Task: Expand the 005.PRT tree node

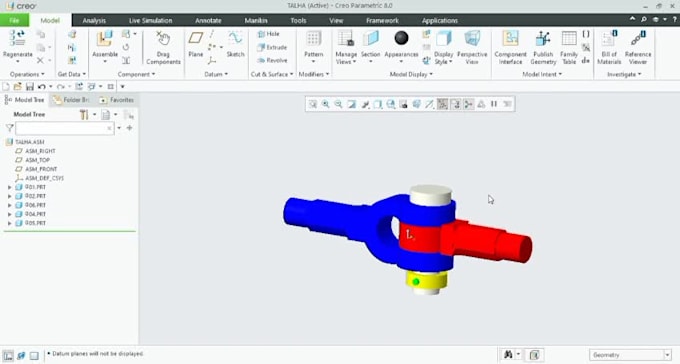Action: tap(10, 223)
